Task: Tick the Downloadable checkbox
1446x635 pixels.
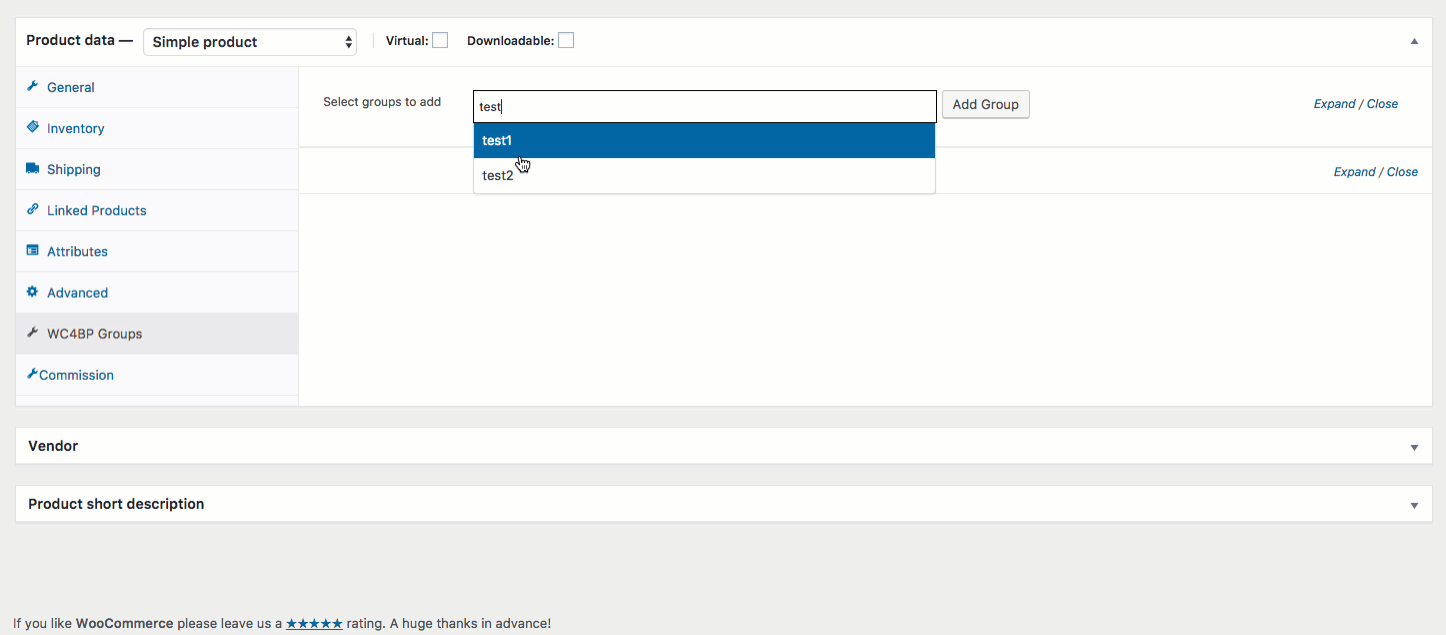Action: pos(566,41)
